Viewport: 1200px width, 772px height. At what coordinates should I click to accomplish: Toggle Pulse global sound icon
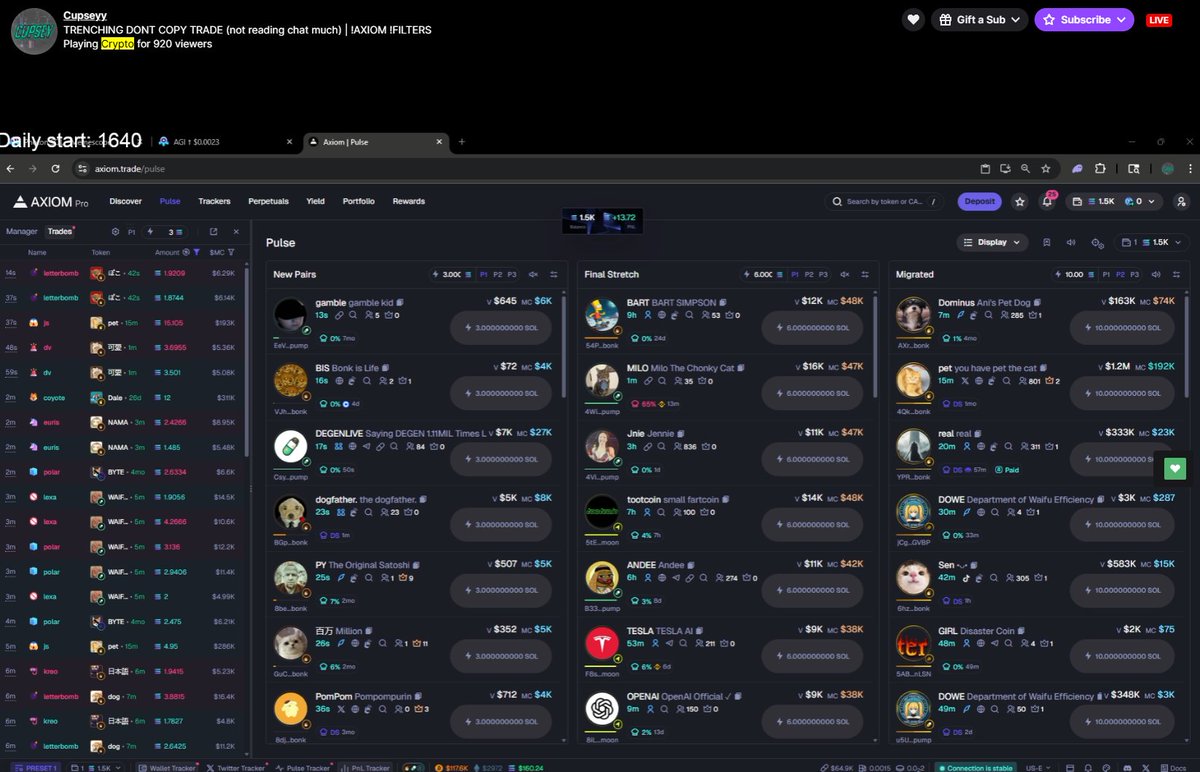[1071, 242]
